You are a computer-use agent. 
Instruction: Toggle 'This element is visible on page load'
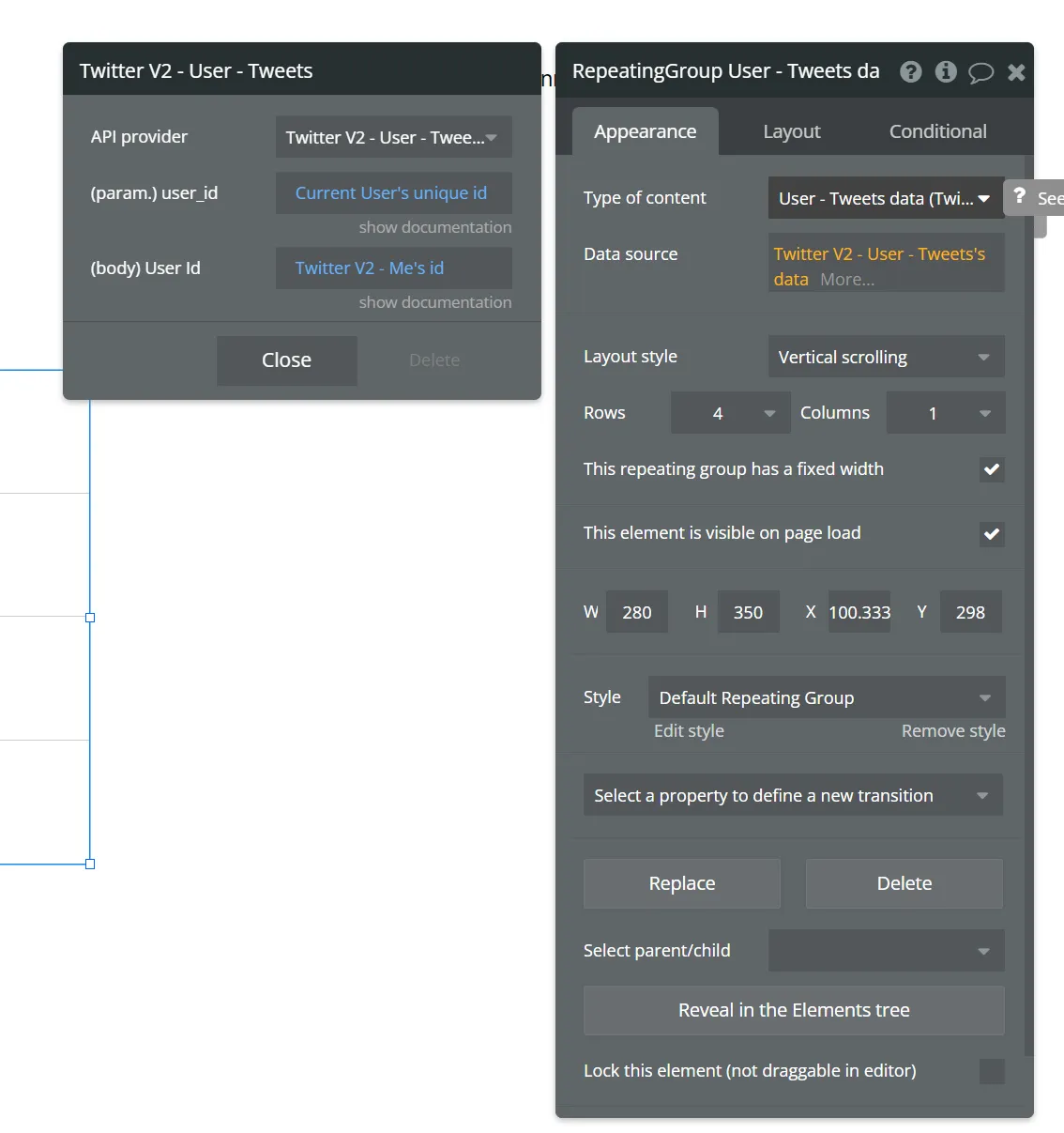992,534
